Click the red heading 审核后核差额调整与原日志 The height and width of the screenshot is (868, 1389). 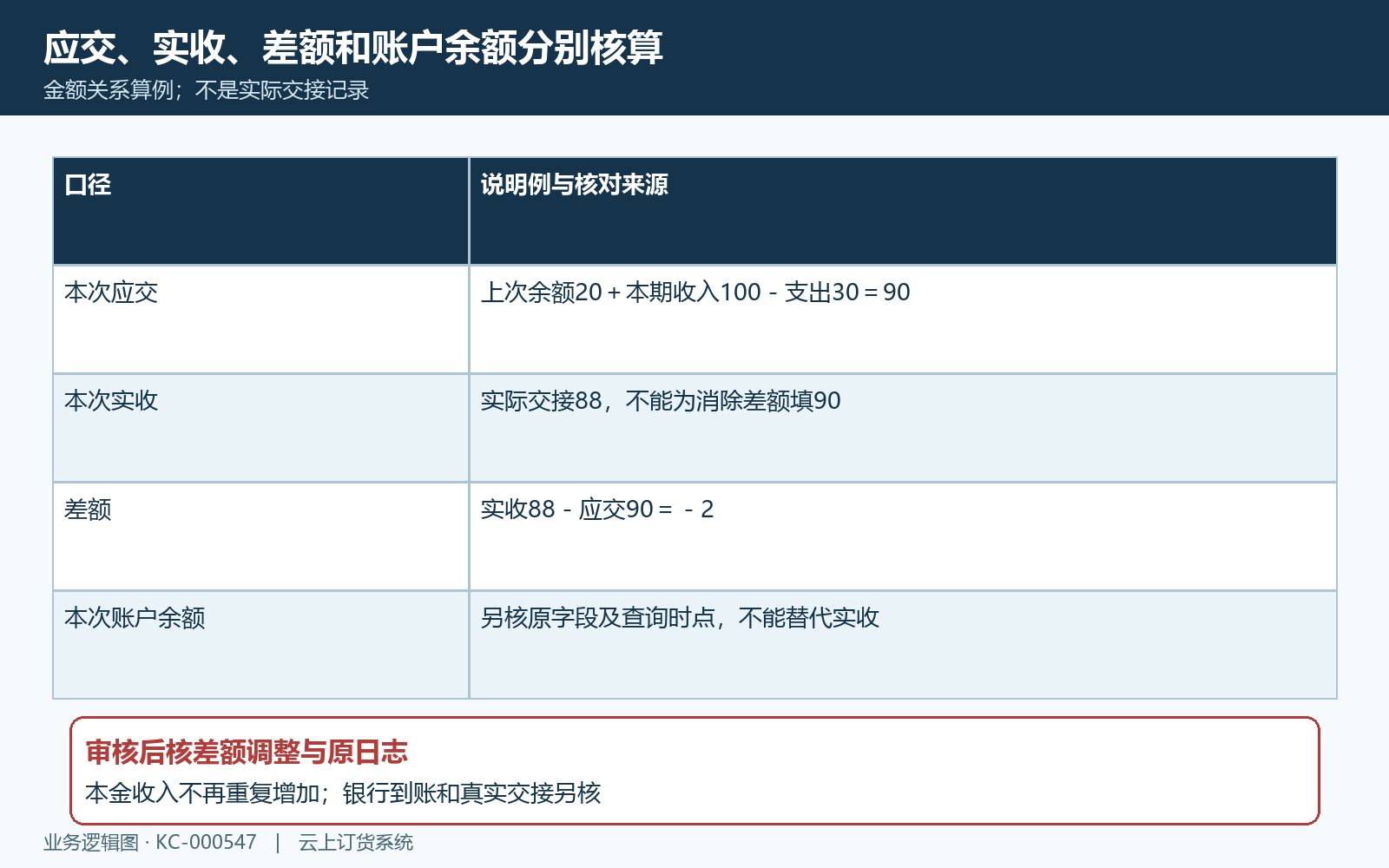coord(247,753)
